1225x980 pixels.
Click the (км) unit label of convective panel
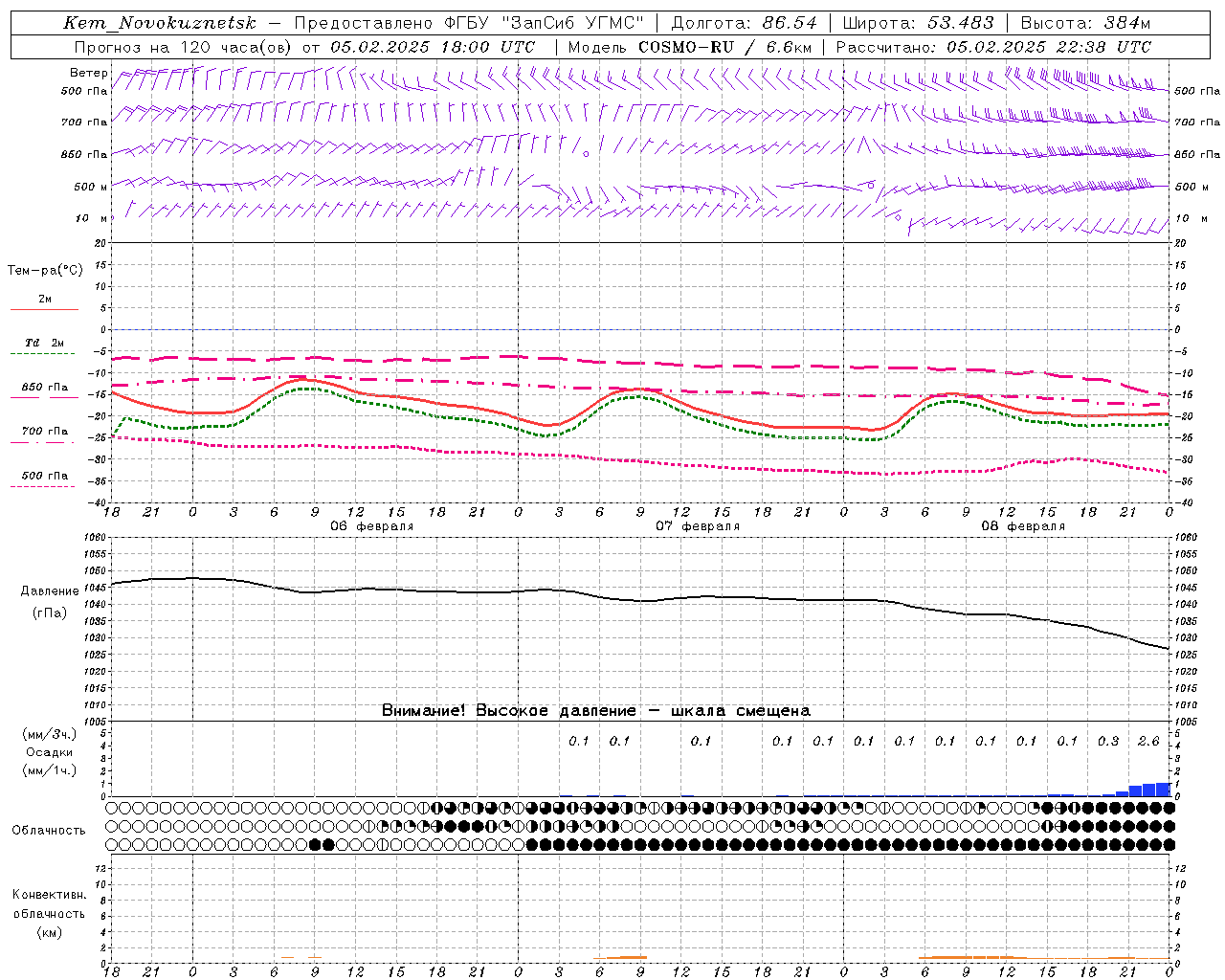click(49, 932)
